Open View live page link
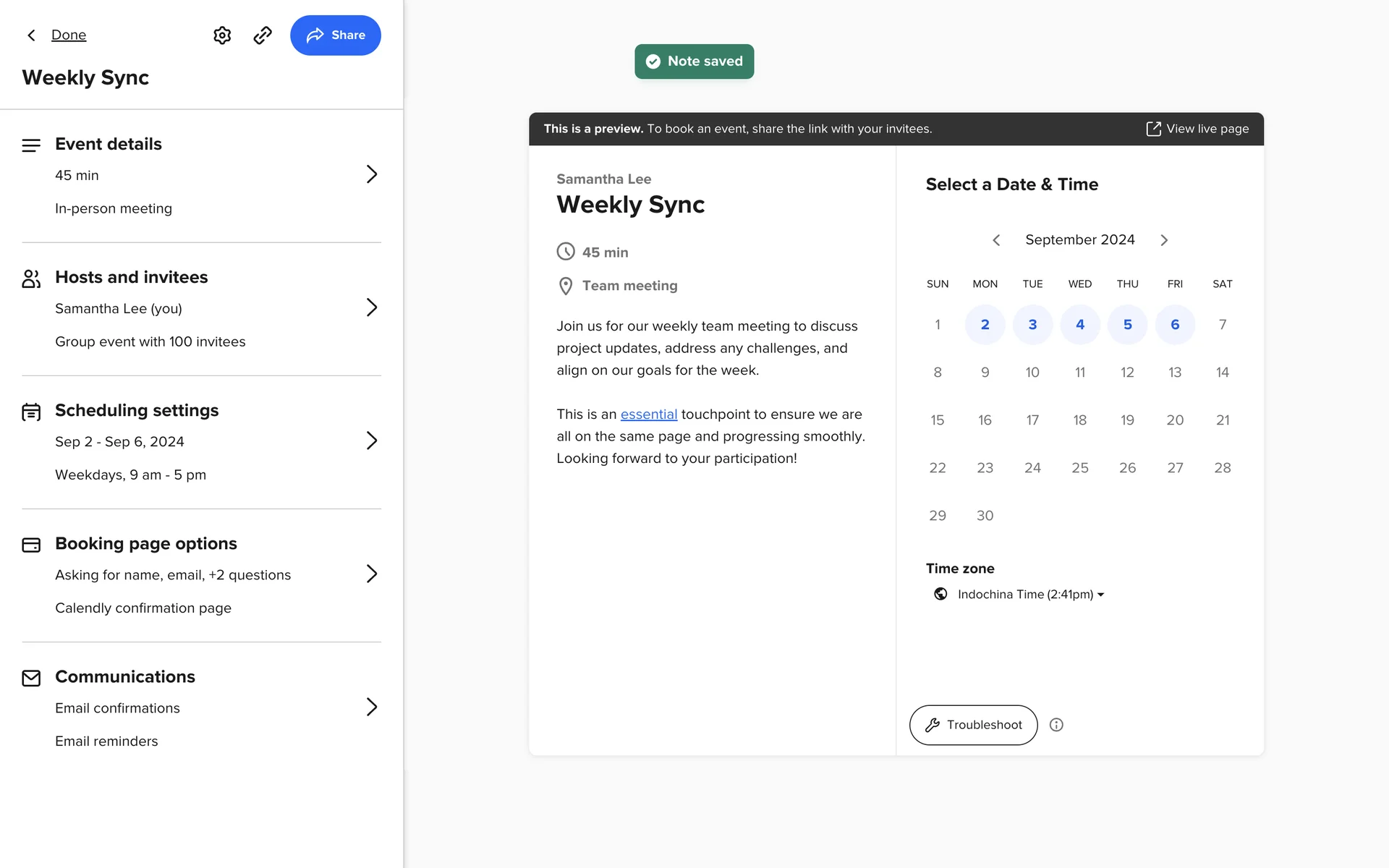 1198,129
